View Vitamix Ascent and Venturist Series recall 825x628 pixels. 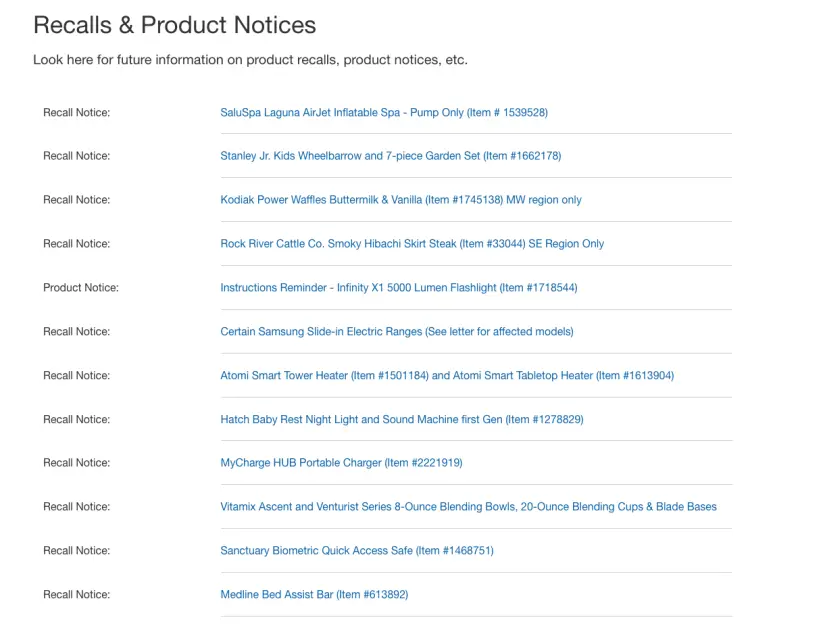468,507
